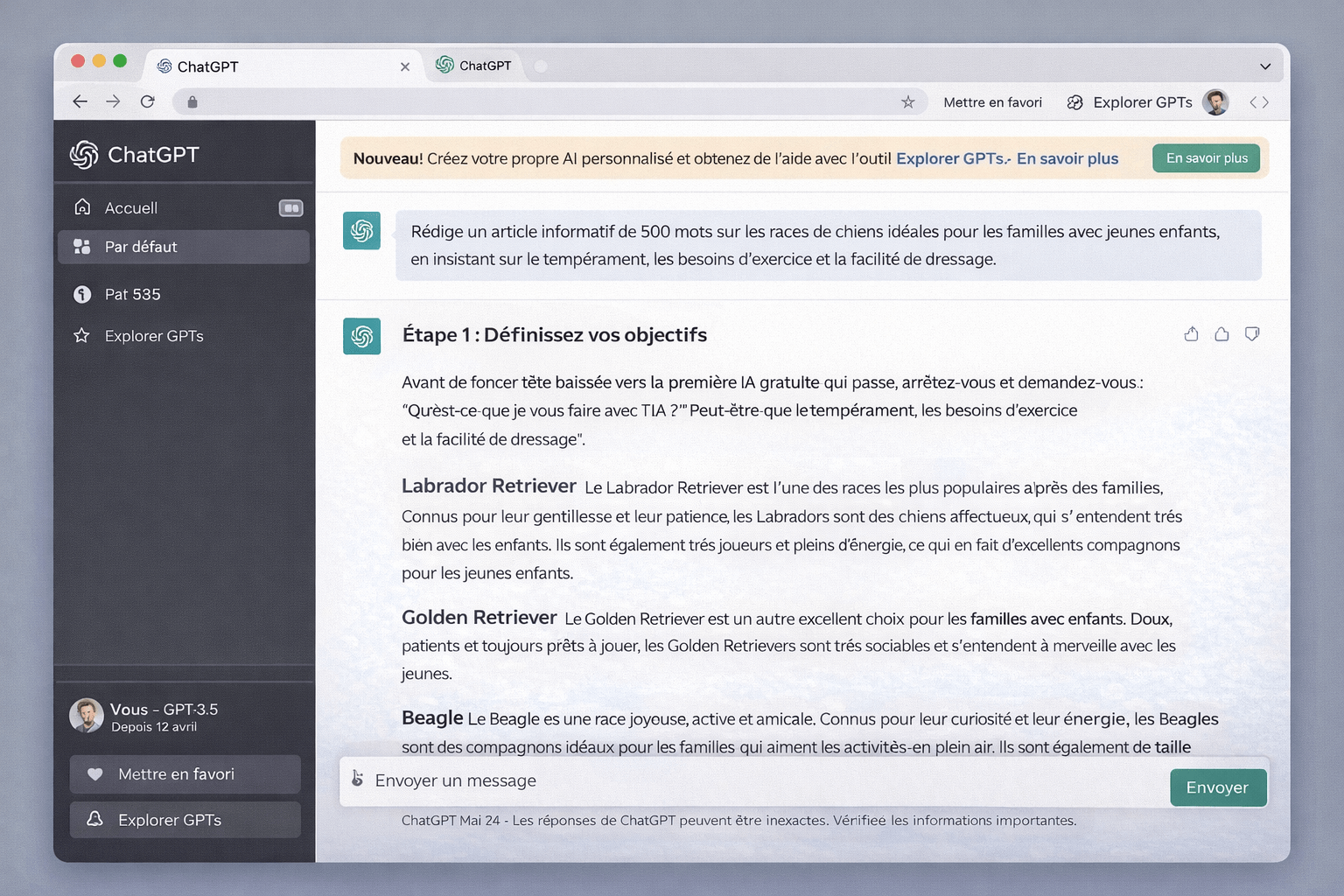Viewport: 1344px width, 896px height.
Task: Follow the Explorer GPTs link in banner
Action: (x=950, y=159)
